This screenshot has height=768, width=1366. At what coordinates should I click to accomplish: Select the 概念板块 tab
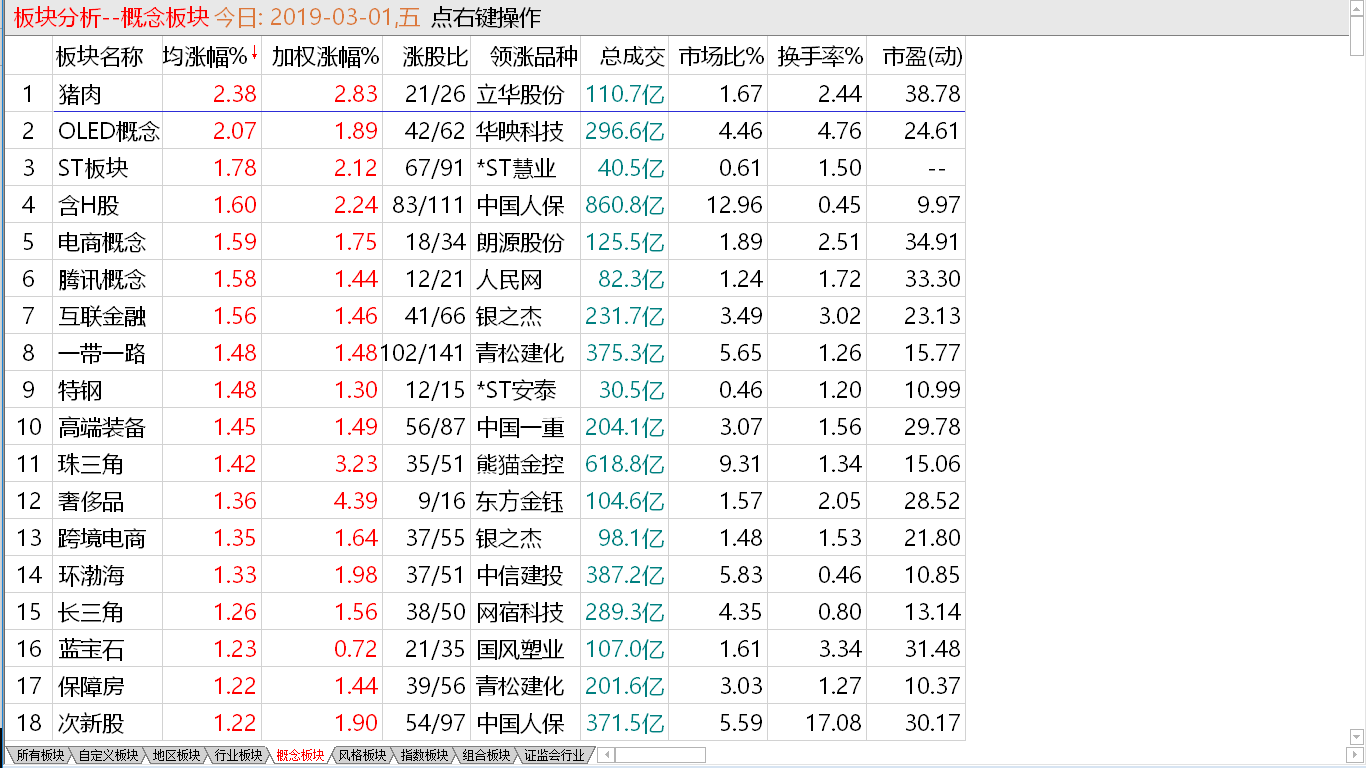[x=299, y=755]
